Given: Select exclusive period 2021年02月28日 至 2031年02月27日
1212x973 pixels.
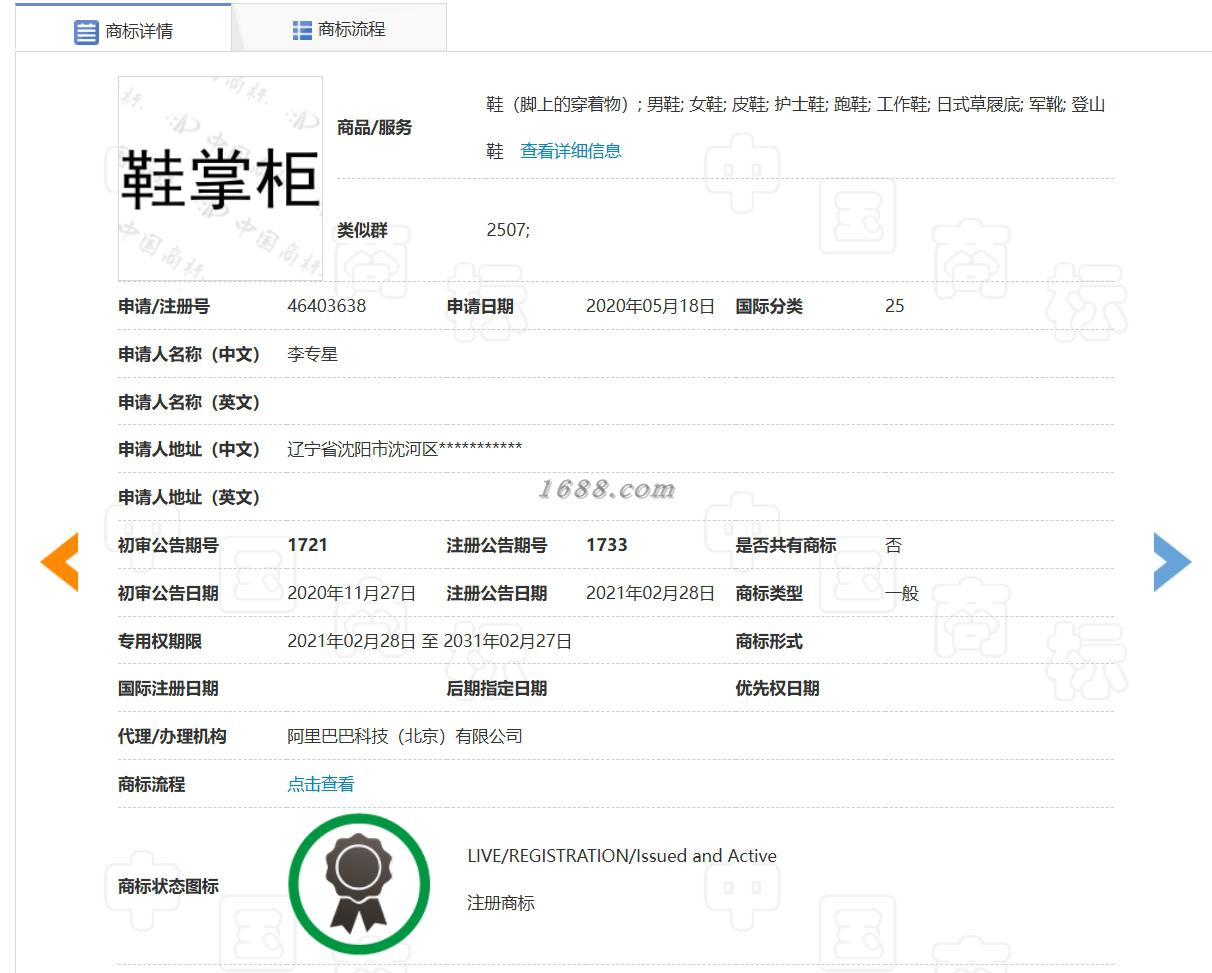Looking at the screenshot, I should [430, 641].
